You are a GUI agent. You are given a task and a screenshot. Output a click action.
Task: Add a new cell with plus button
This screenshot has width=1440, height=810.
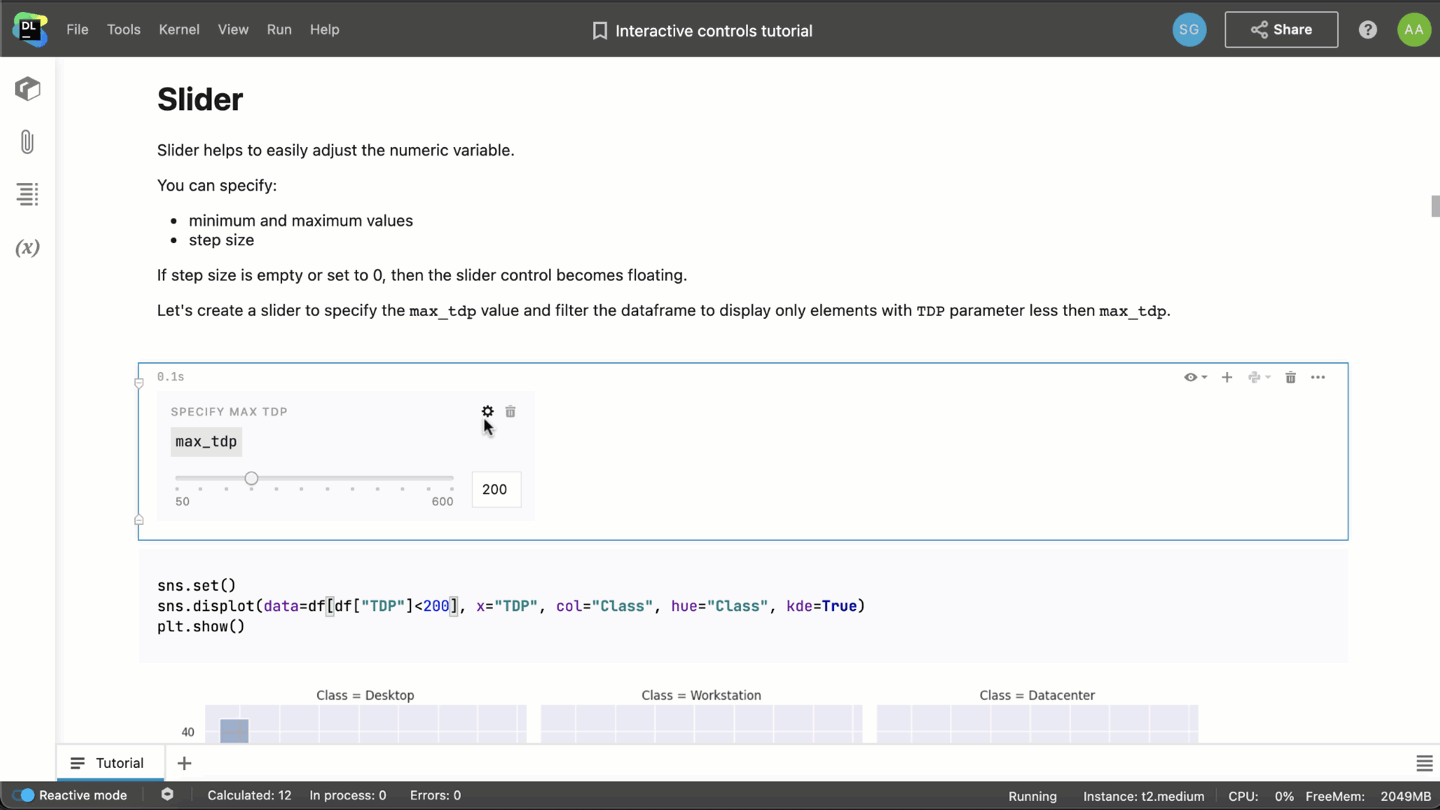(x=1227, y=378)
